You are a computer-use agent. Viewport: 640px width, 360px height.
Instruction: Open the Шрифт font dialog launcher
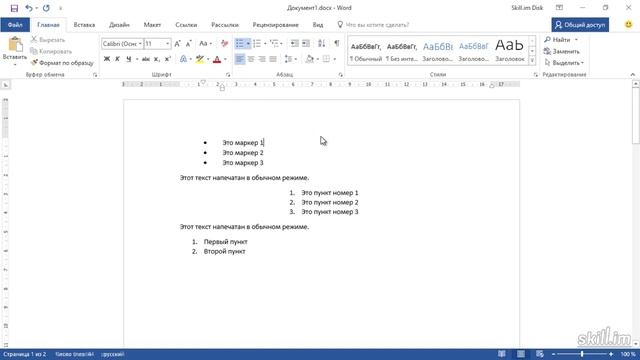pos(228,75)
